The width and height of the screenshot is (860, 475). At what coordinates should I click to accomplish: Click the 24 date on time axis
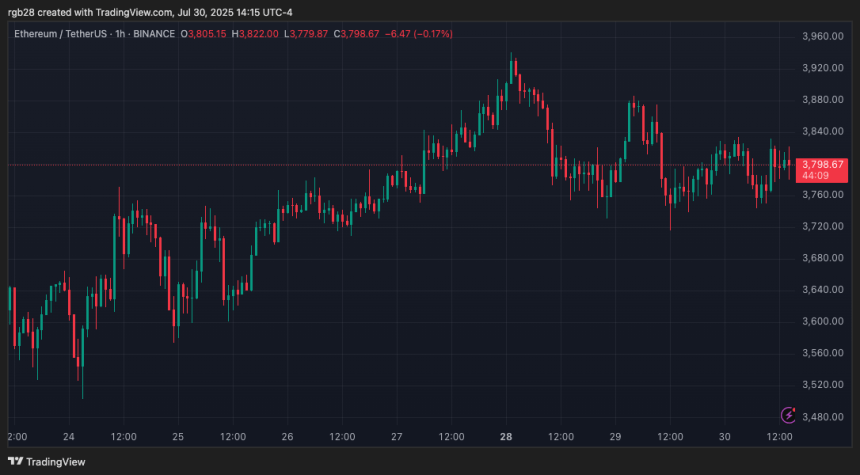[69, 437]
